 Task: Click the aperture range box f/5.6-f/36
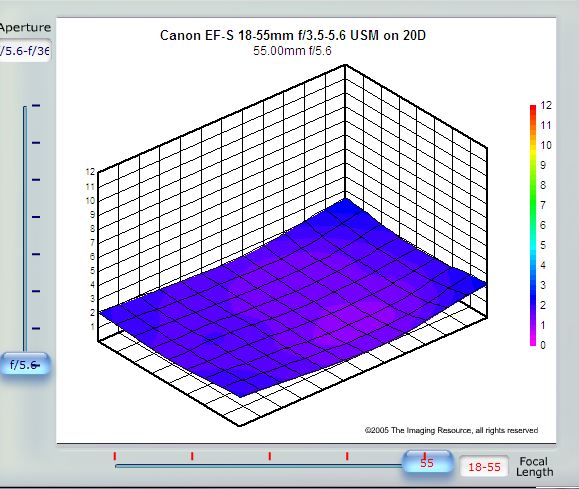click(x=25, y=51)
